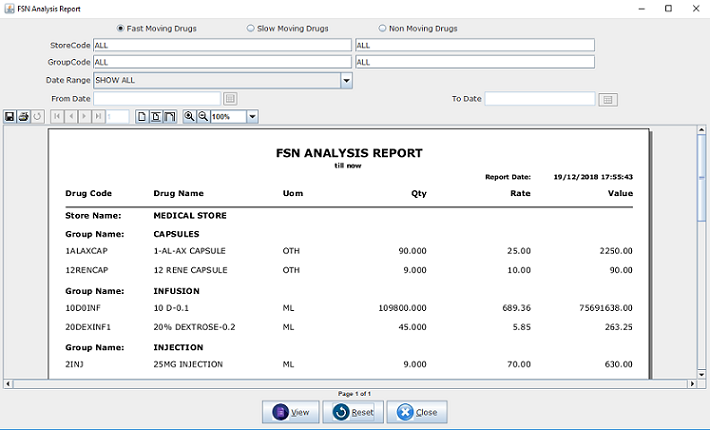Click the drug code 2INJ
The image size is (710, 430).
(74, 364)
